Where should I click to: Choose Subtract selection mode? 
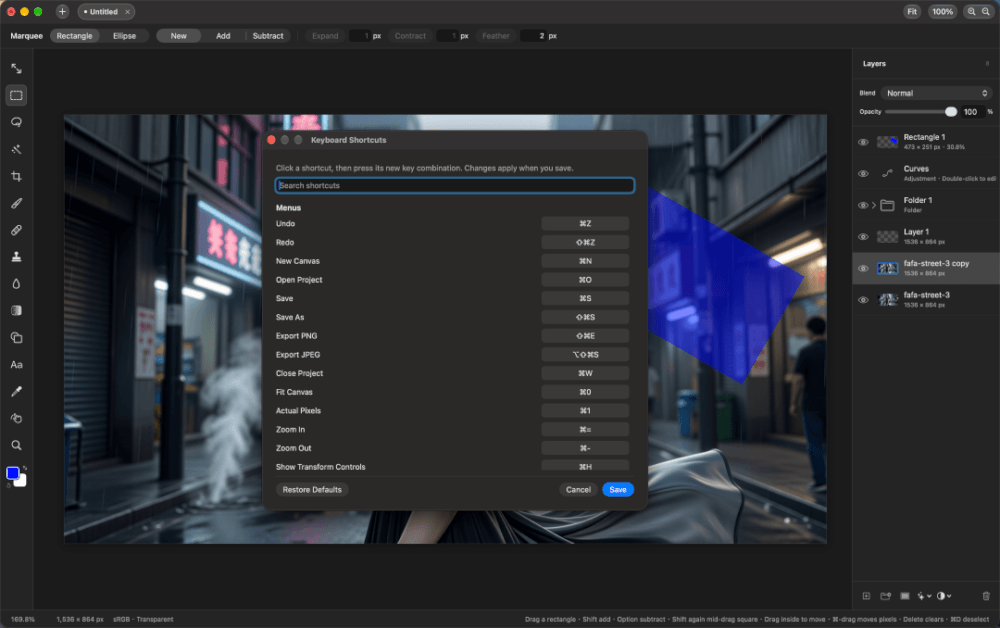(268, 36)
